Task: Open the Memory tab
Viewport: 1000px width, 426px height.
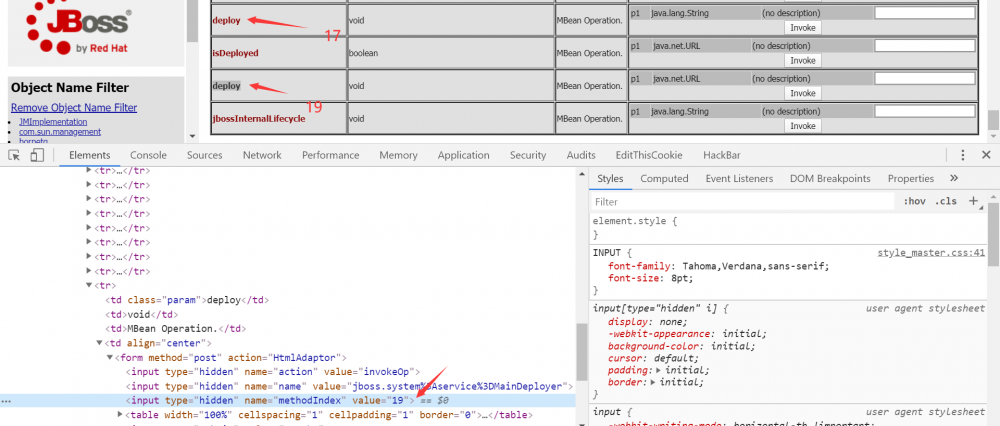Action: [399, 155]
